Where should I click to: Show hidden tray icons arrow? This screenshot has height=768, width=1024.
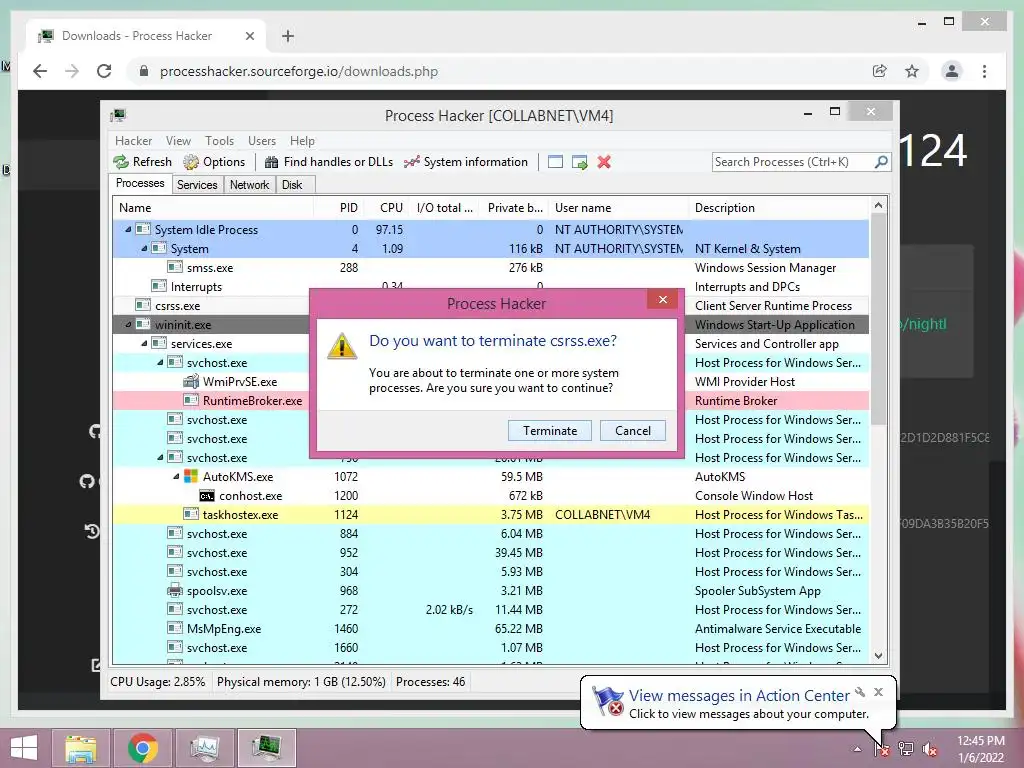coord(857,749)
